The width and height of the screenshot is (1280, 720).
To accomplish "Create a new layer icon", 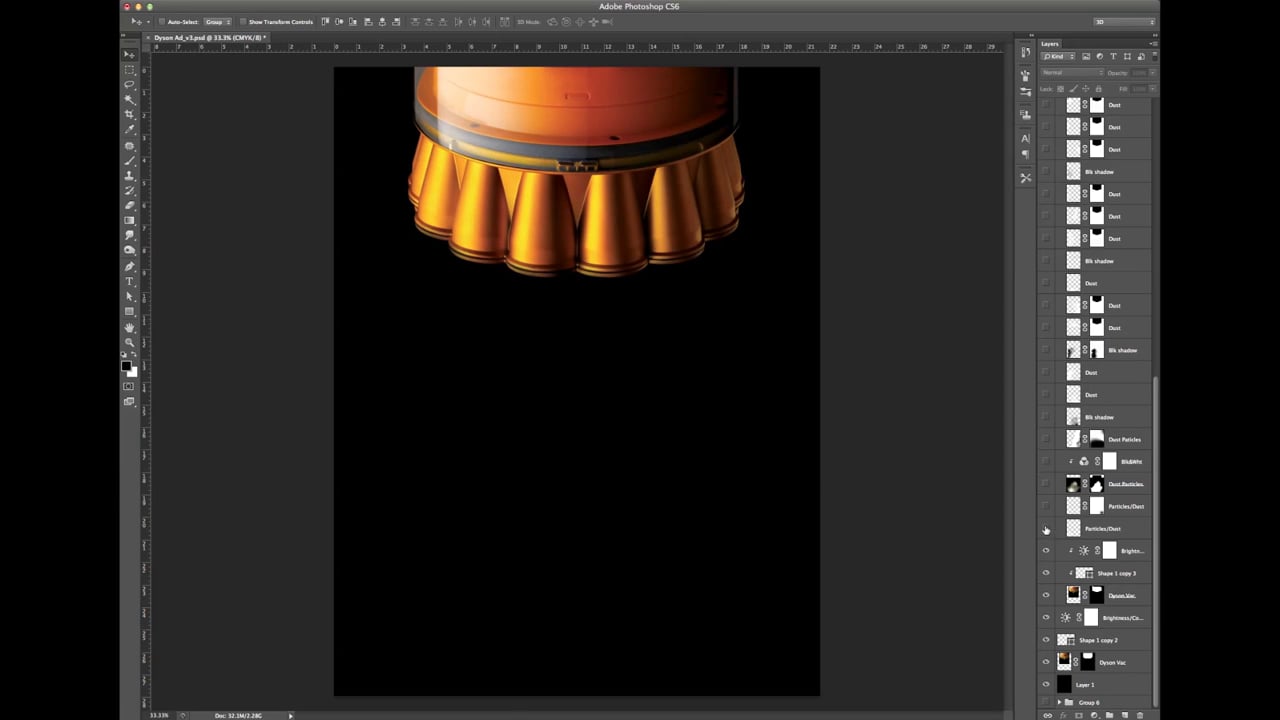I will coord(1125,715).
